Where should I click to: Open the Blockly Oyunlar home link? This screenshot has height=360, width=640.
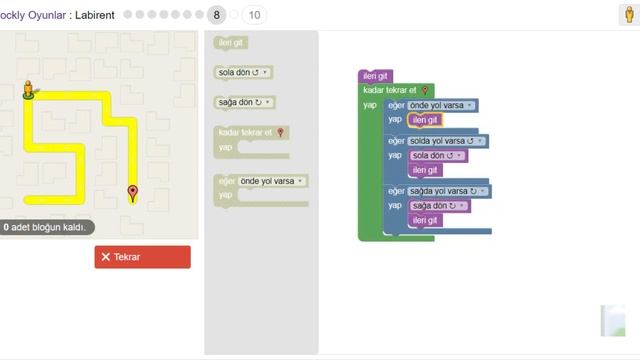click(x=33, y=15)
